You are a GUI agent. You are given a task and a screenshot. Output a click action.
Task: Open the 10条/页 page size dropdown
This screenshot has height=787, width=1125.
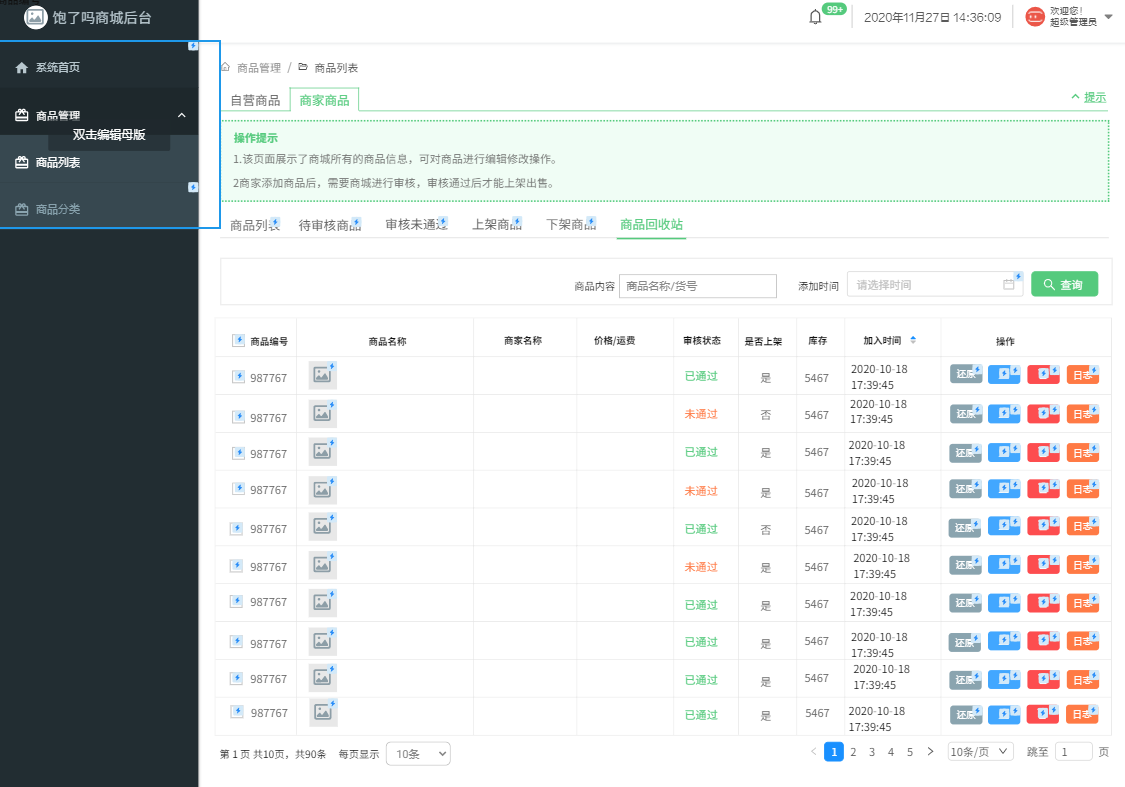point(980,752)
